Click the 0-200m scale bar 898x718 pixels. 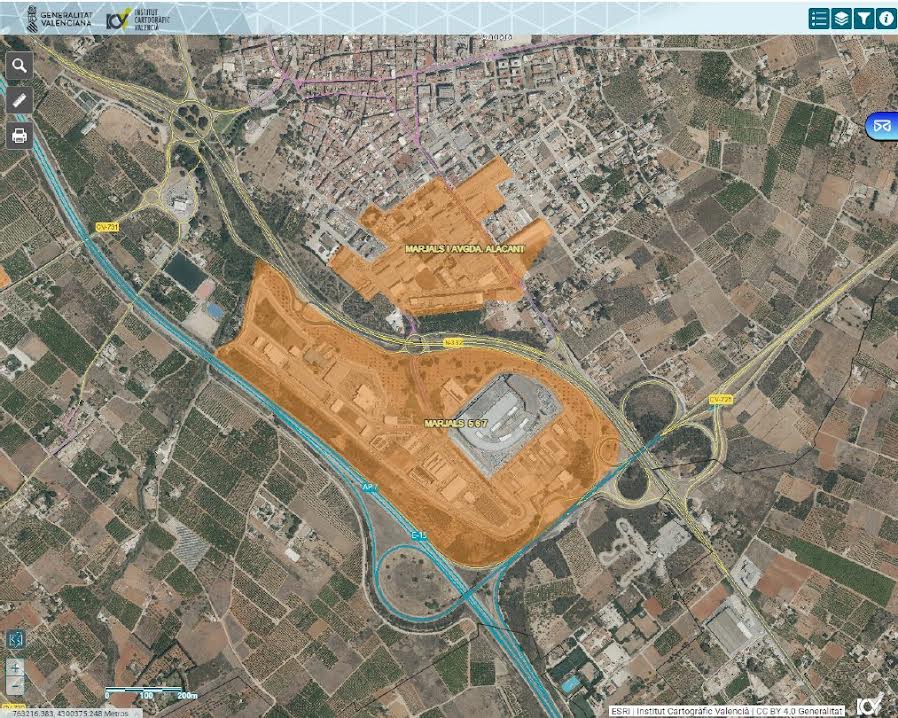point(152,694)
